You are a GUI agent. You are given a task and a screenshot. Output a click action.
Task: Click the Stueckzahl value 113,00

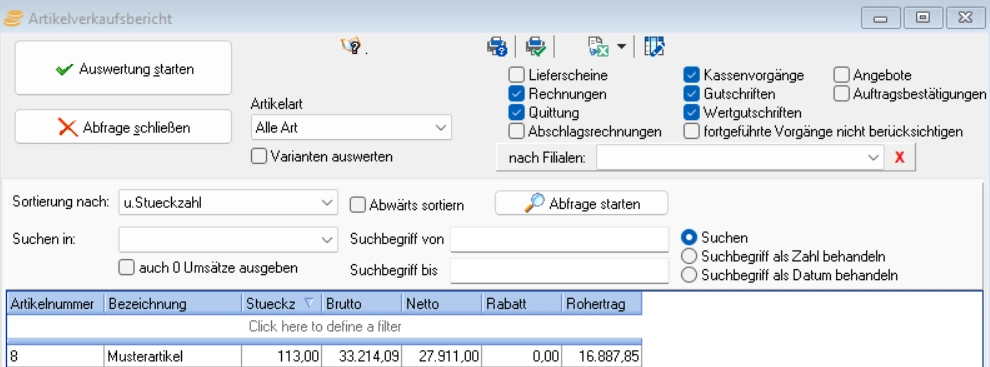click(282, 356)
